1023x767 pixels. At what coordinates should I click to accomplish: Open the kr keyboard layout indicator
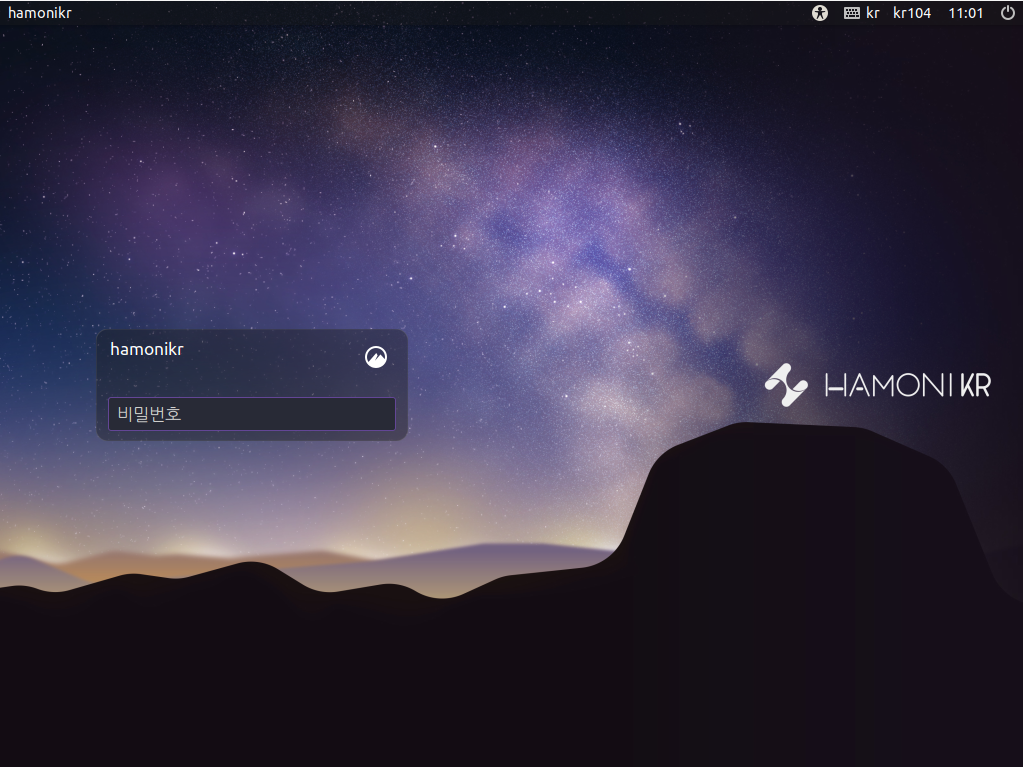[x=873, y=13]
